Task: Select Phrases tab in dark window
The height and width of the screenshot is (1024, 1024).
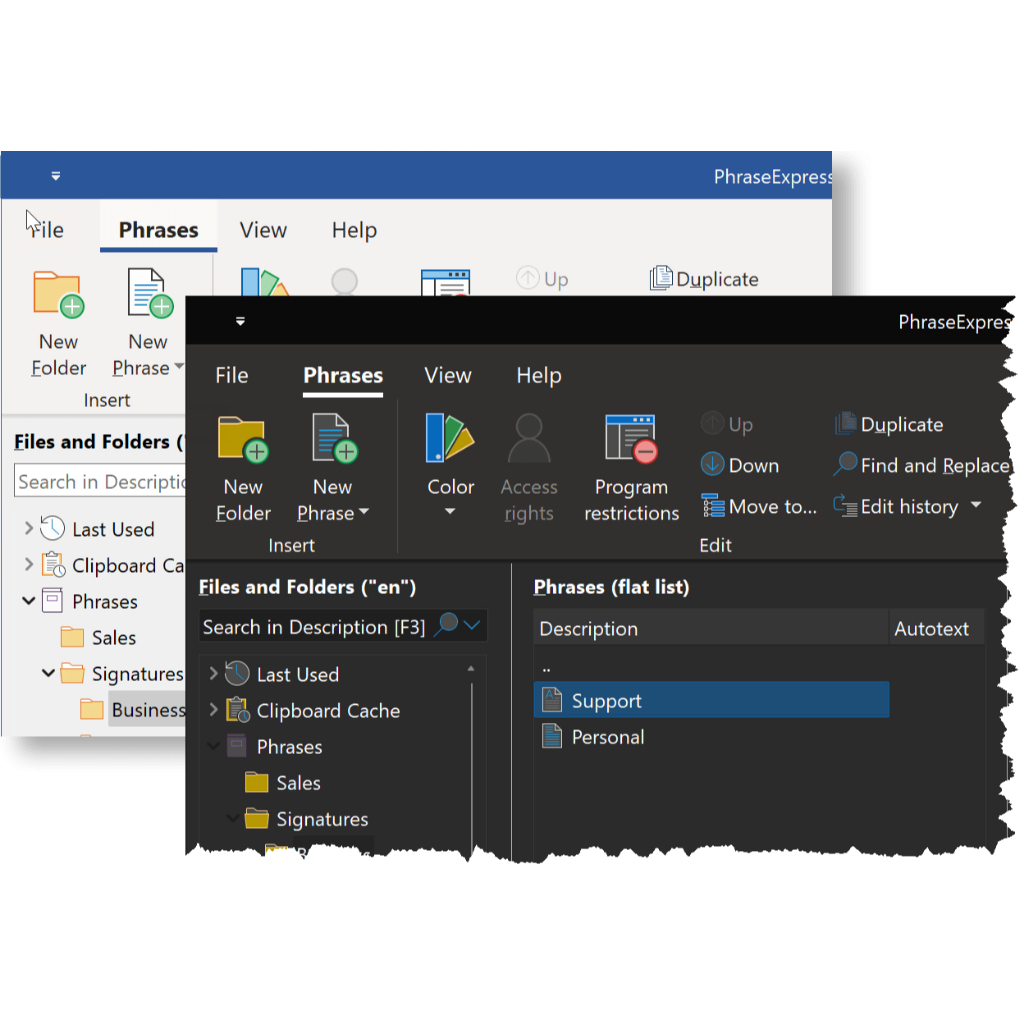Action: 343,376
